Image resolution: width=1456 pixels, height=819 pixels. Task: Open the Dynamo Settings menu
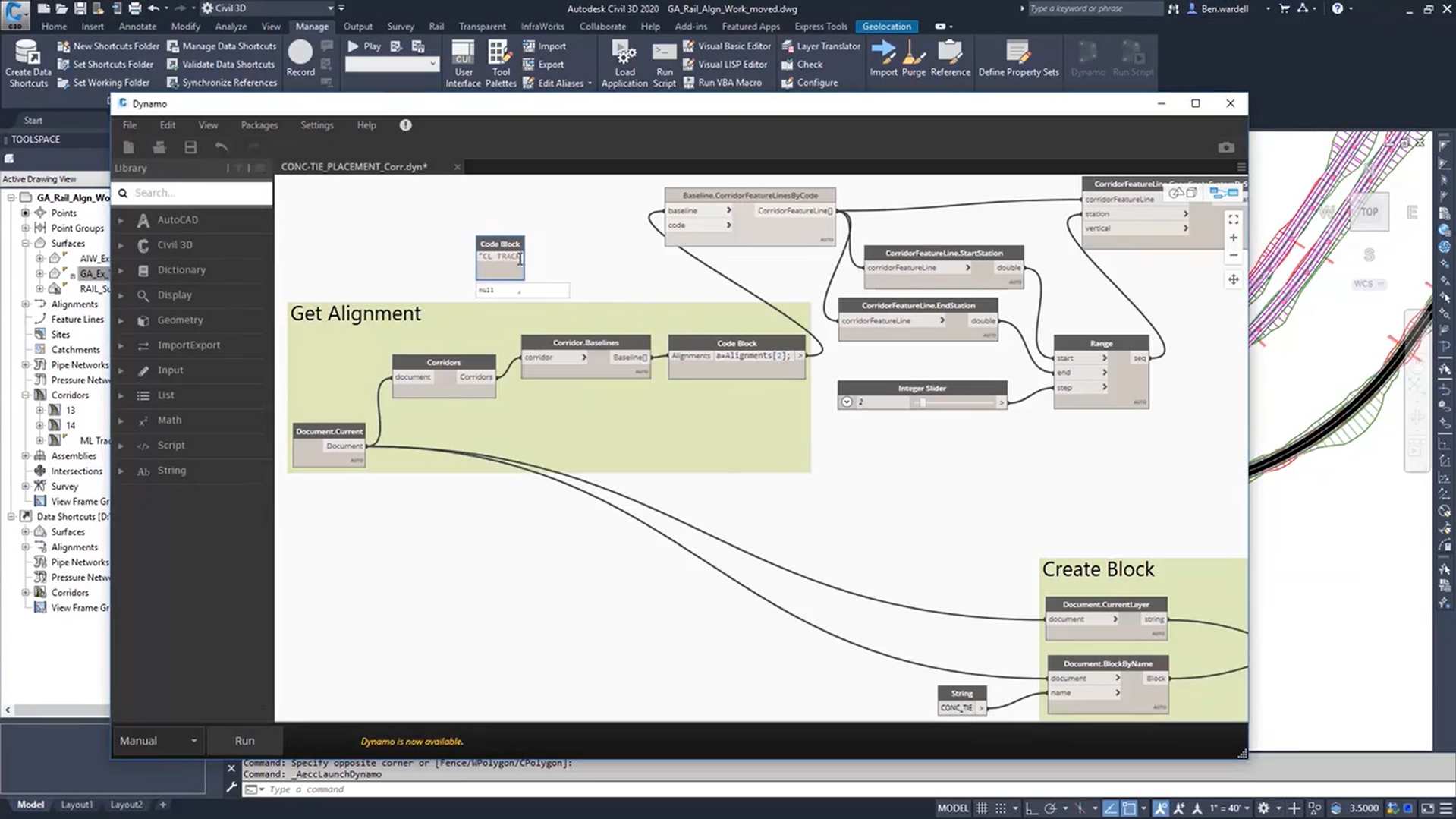click(317, 125)
